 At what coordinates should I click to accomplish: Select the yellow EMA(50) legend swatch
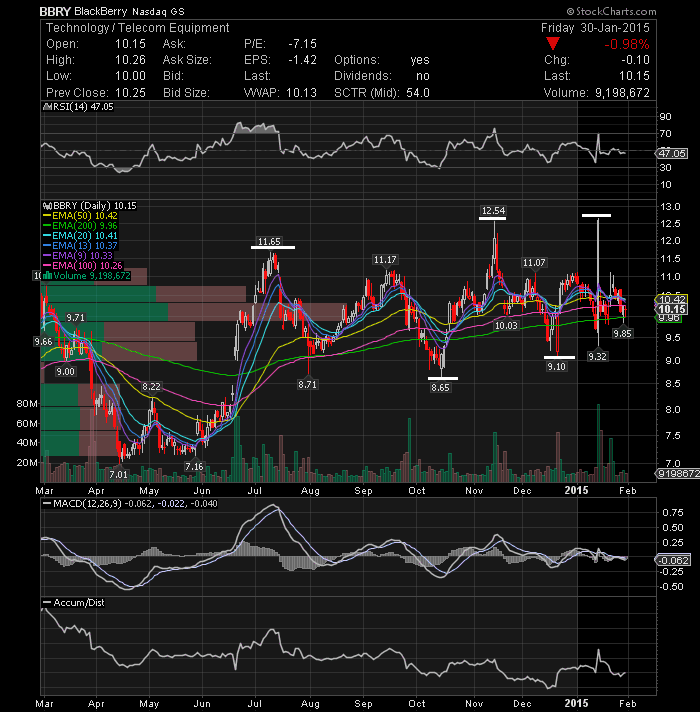click(47, 216)
